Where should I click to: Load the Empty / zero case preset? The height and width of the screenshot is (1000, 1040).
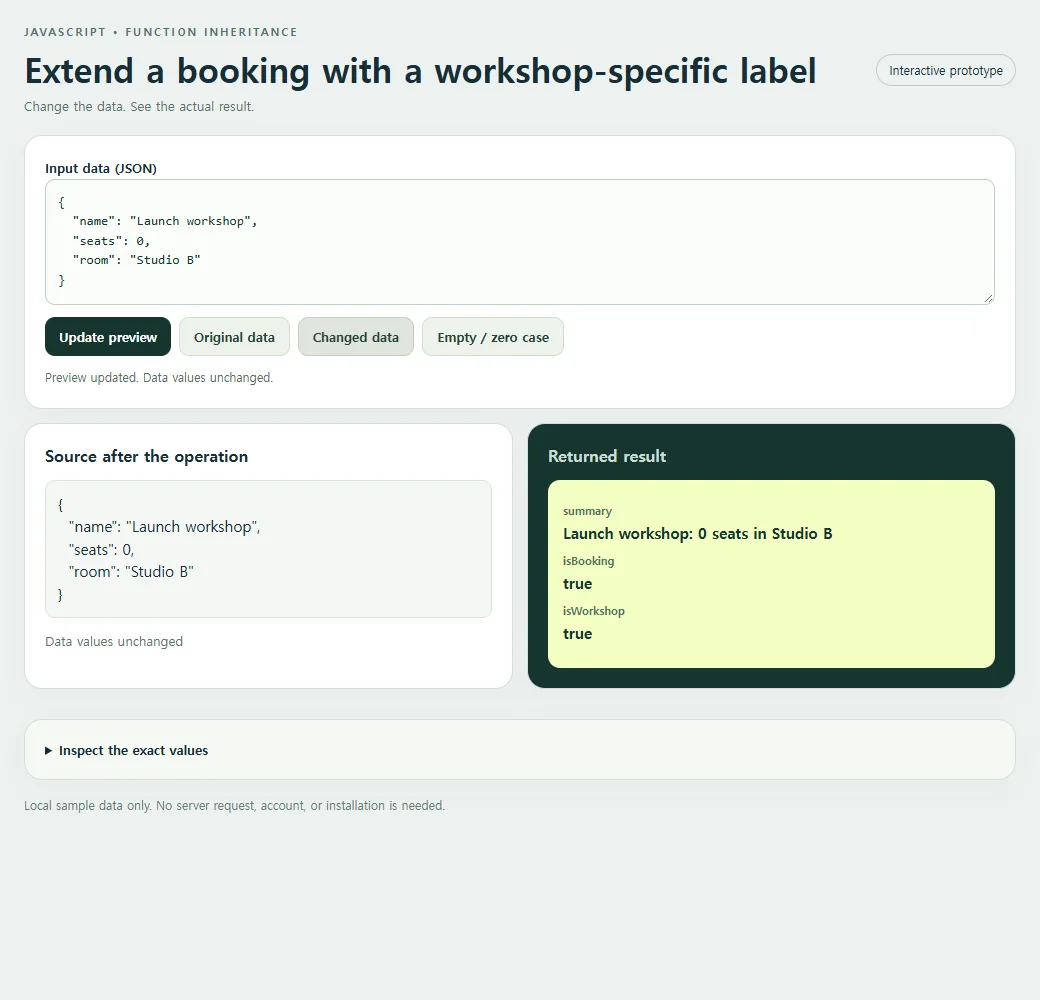493,337
